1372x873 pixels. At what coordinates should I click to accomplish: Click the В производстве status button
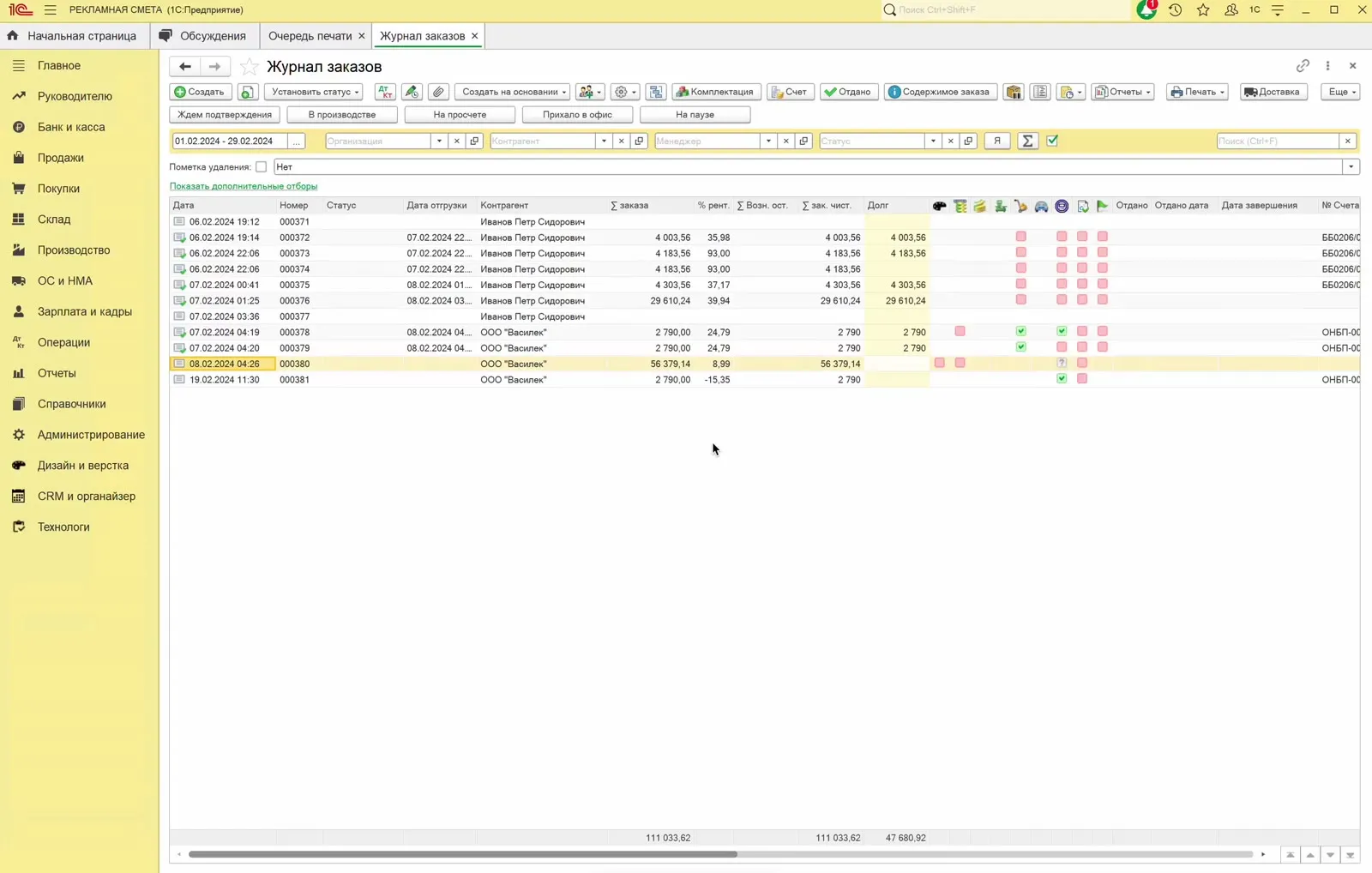point(341,114)
